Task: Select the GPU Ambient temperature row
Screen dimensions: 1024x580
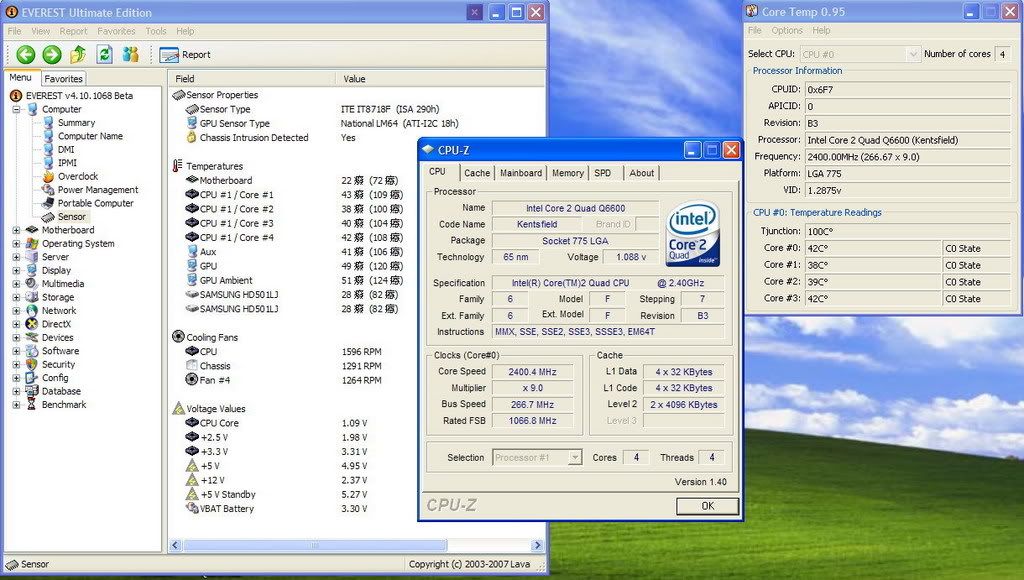Action: tap(295, 280)
